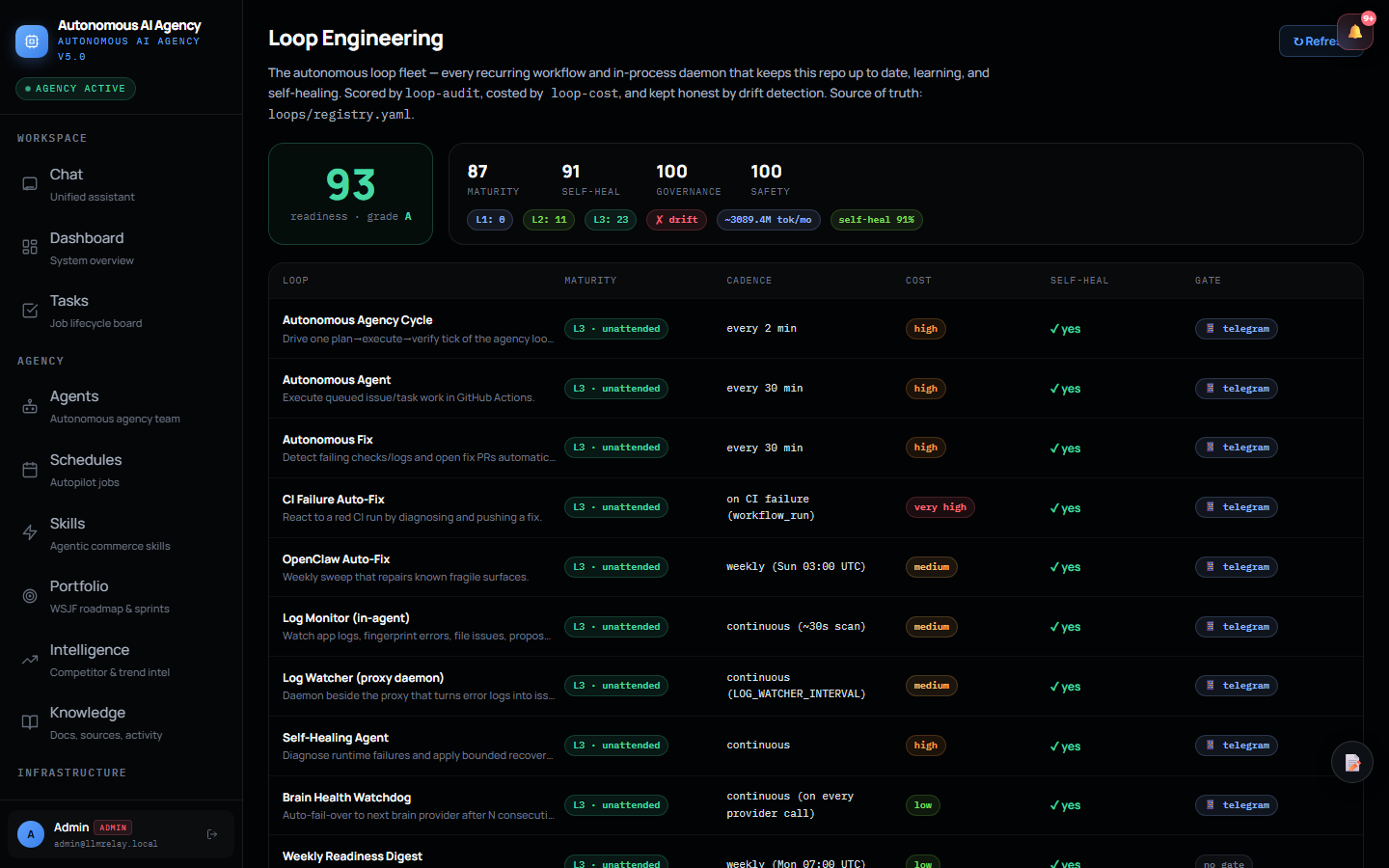Click telegram gate of Autonomous Agent row
1389x868 pixels.
click(x=1237, y=389)
